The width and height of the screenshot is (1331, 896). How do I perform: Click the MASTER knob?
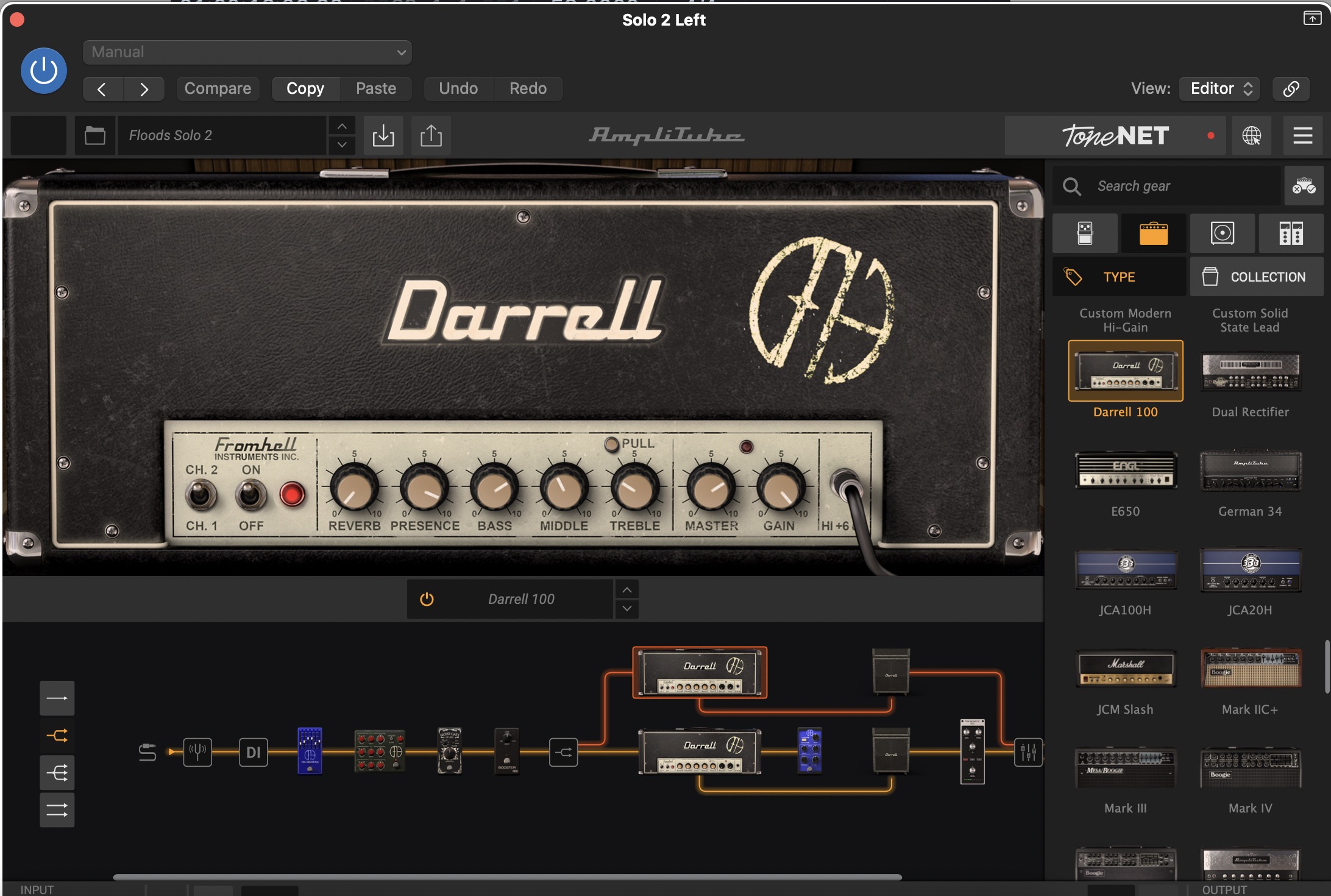click(x=711, y=488)
